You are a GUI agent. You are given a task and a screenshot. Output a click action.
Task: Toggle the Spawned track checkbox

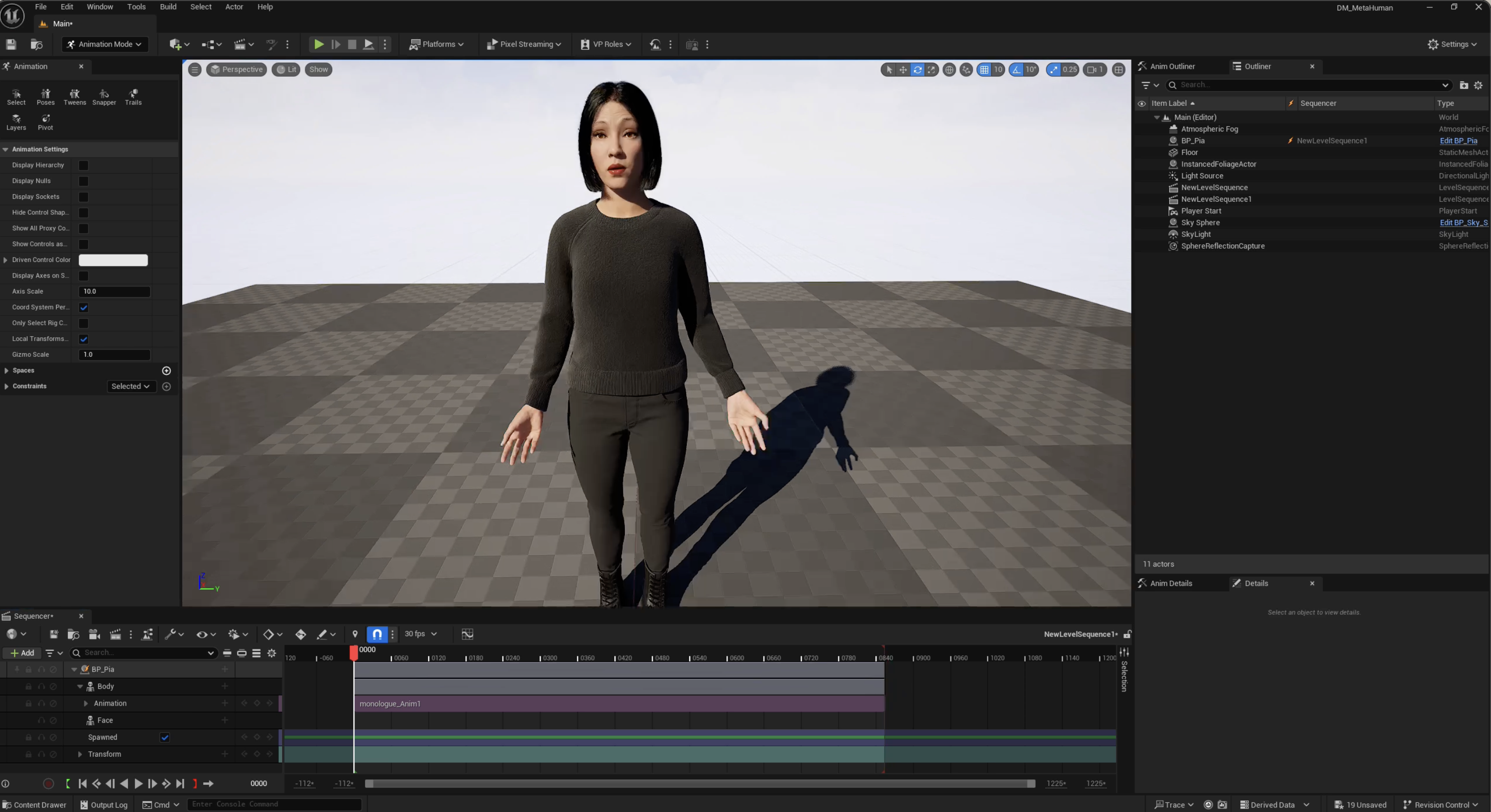click(x=165, y=737)
